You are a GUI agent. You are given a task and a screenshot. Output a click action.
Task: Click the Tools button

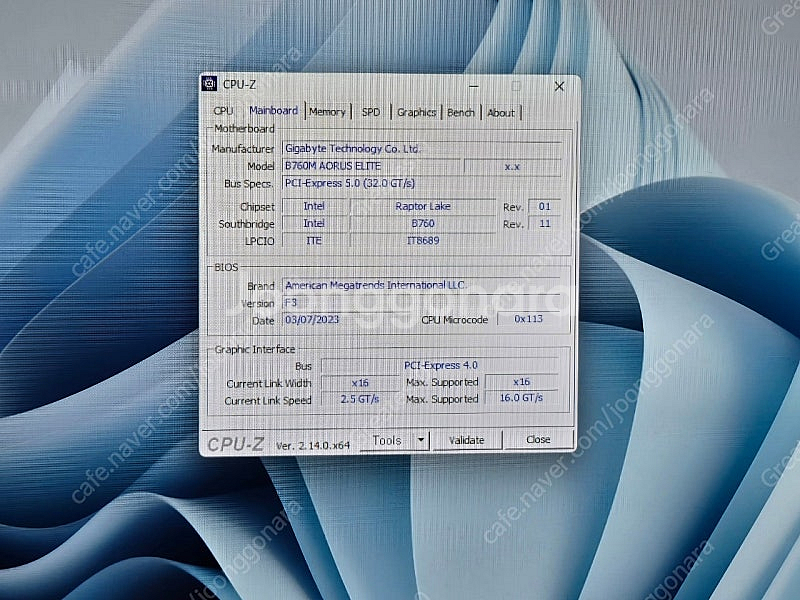click(x=386, y=440)
